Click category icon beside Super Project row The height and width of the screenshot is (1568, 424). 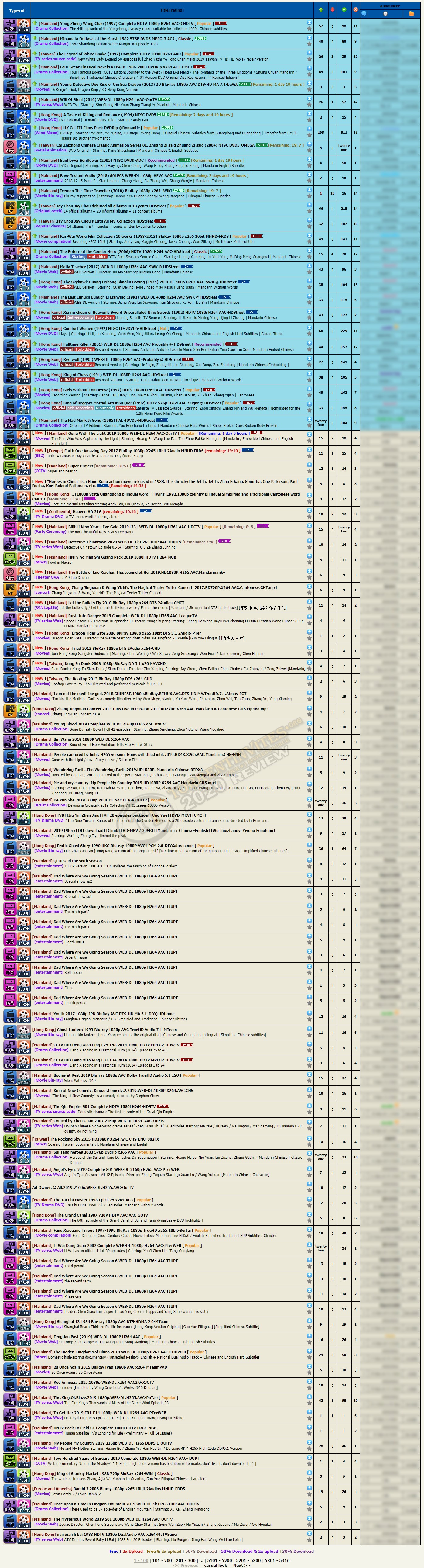point(10,468)
